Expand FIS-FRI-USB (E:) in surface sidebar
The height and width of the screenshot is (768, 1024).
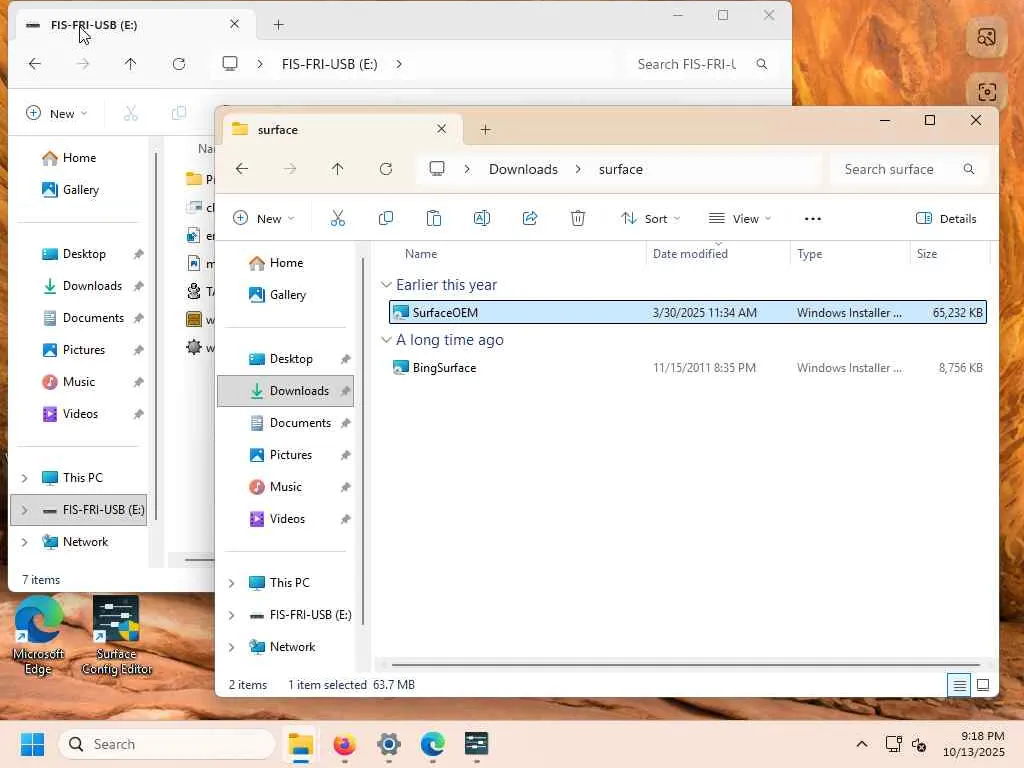pyautogui.click(x=231, y=615)
